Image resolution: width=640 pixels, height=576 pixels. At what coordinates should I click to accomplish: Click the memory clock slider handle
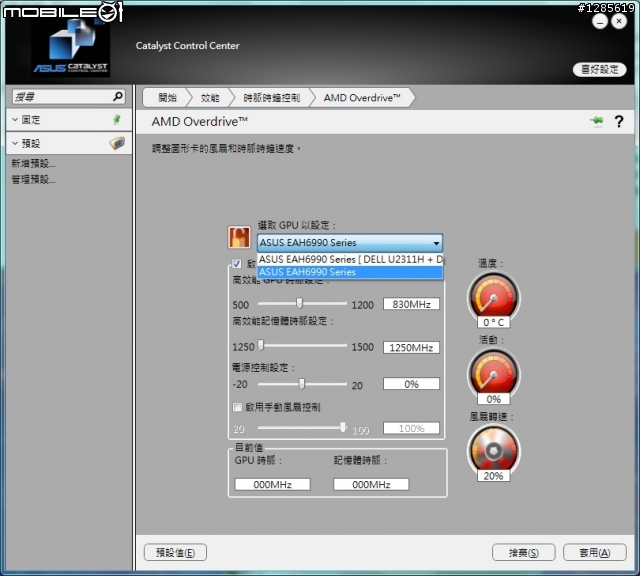click(261, 345)
